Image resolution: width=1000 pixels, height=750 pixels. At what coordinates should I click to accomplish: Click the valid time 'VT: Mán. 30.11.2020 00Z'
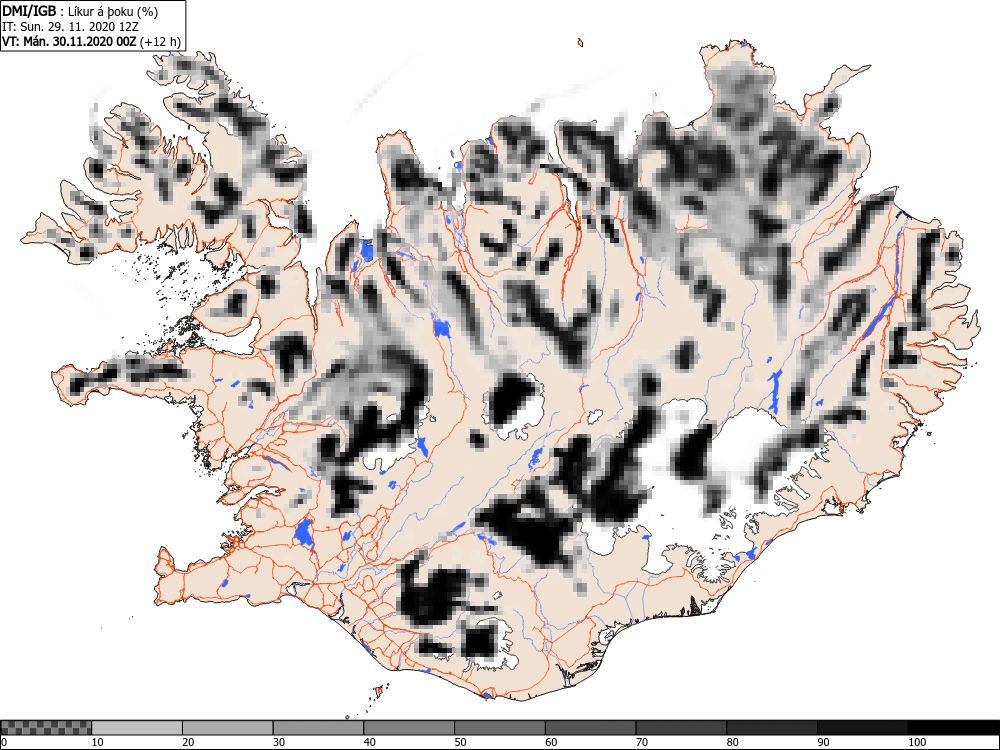click(69, 42)
